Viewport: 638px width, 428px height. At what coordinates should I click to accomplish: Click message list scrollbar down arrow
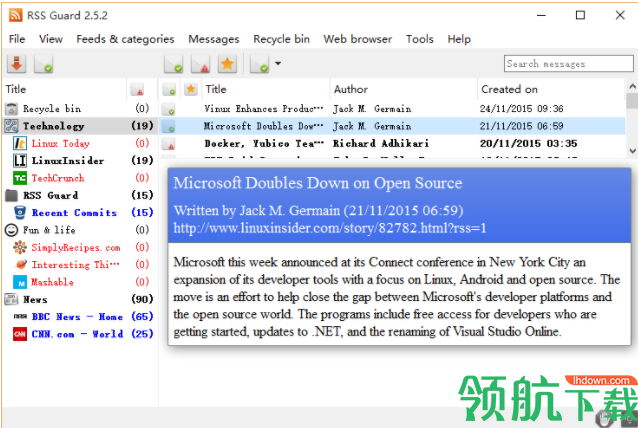(632, 151)
